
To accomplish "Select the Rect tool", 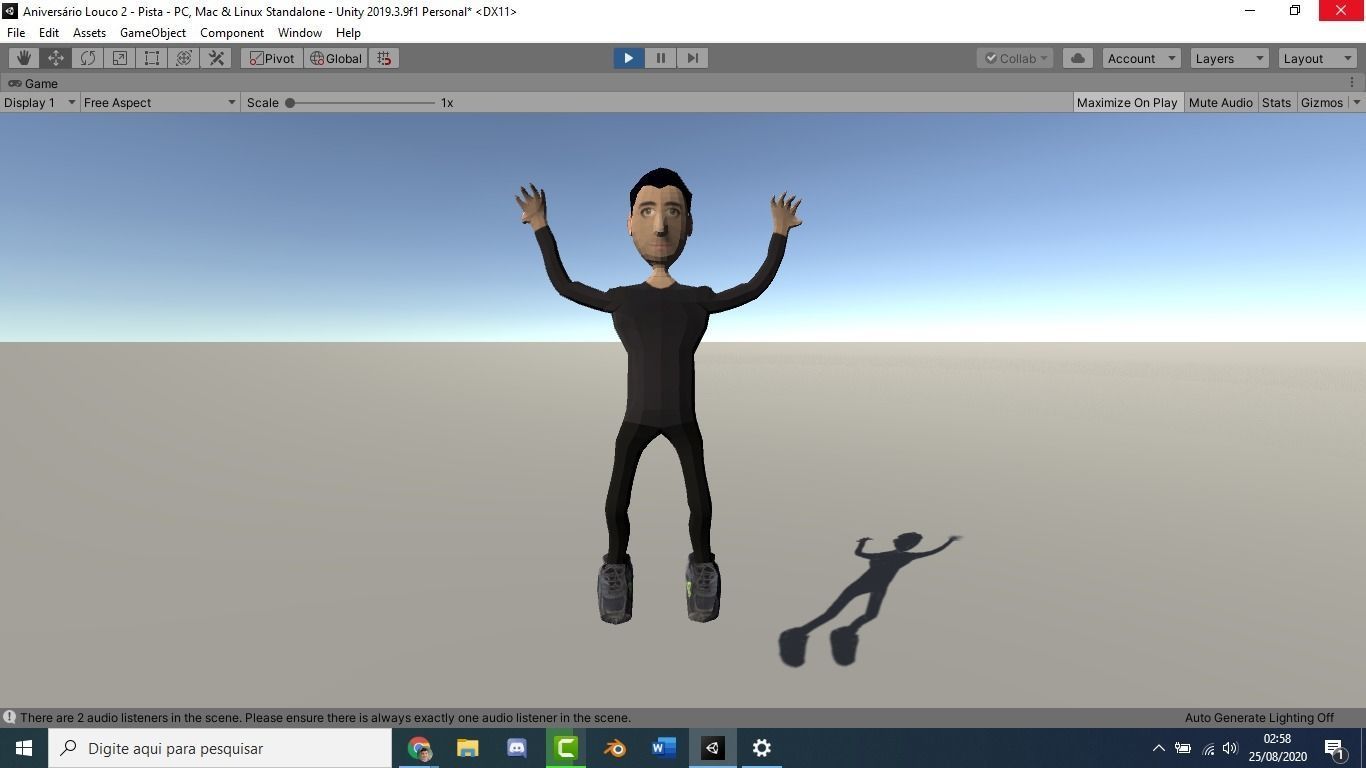I will pos(152,58).
